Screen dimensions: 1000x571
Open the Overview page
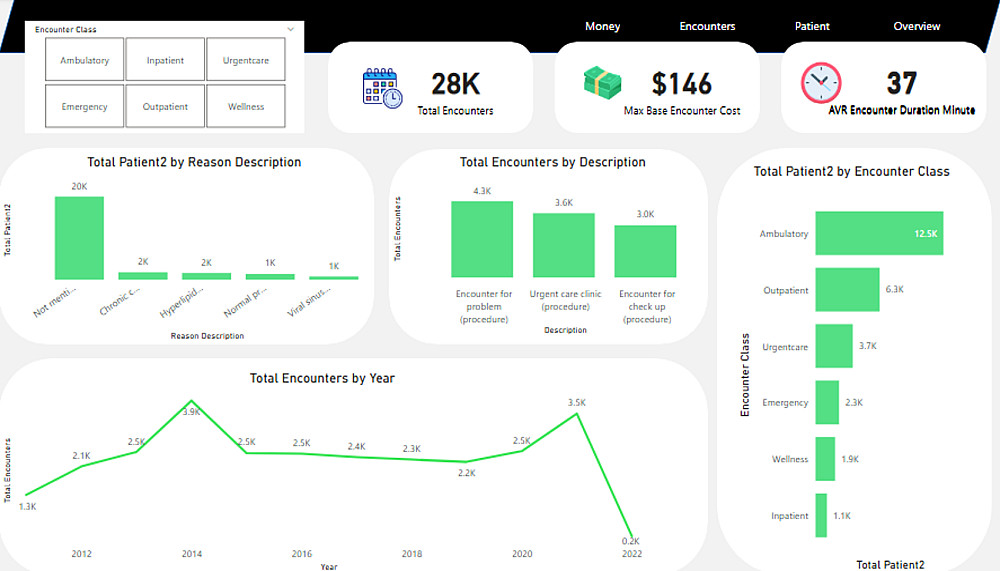point(916,26)
